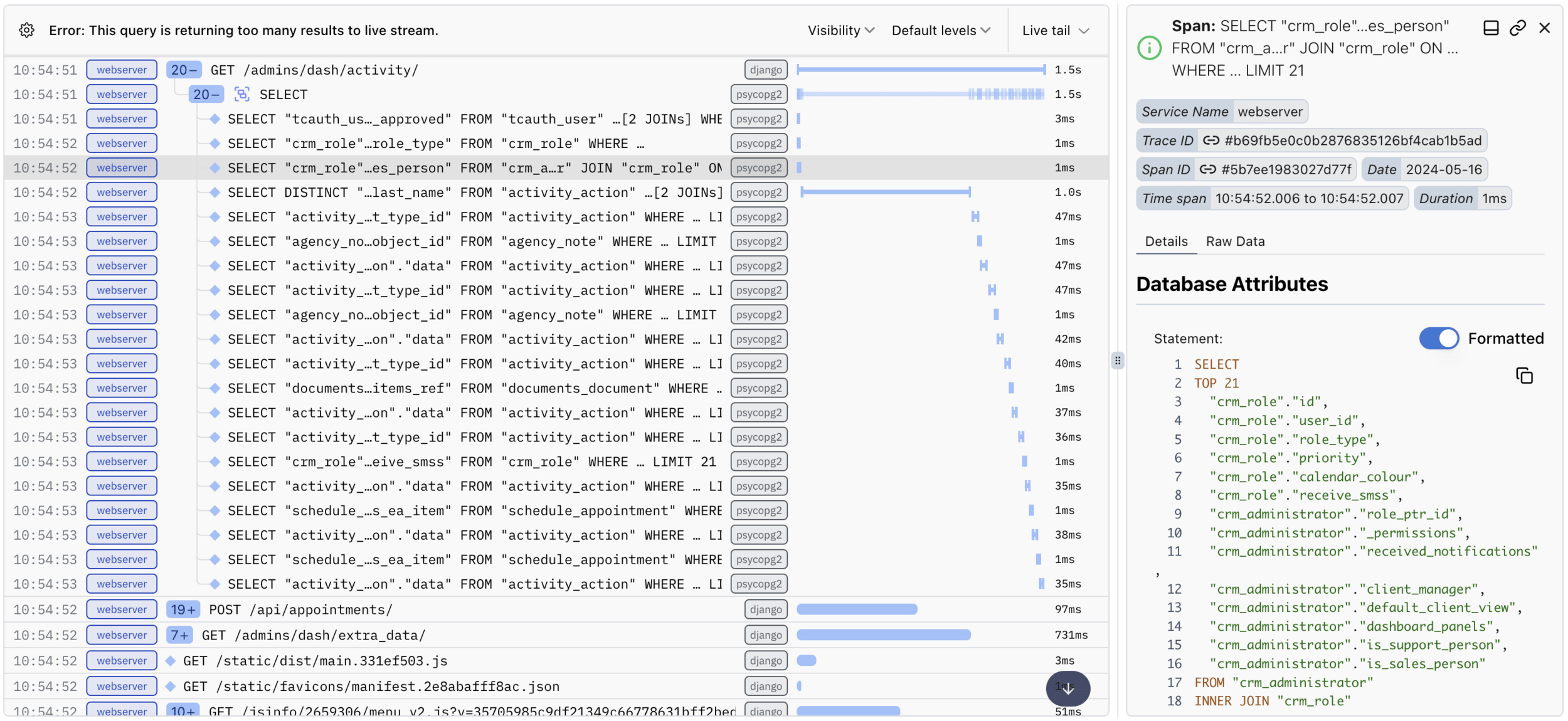The image size is (1568, 721).
Task: Open the Default levels dropdown
Action: tap(940, 30)
